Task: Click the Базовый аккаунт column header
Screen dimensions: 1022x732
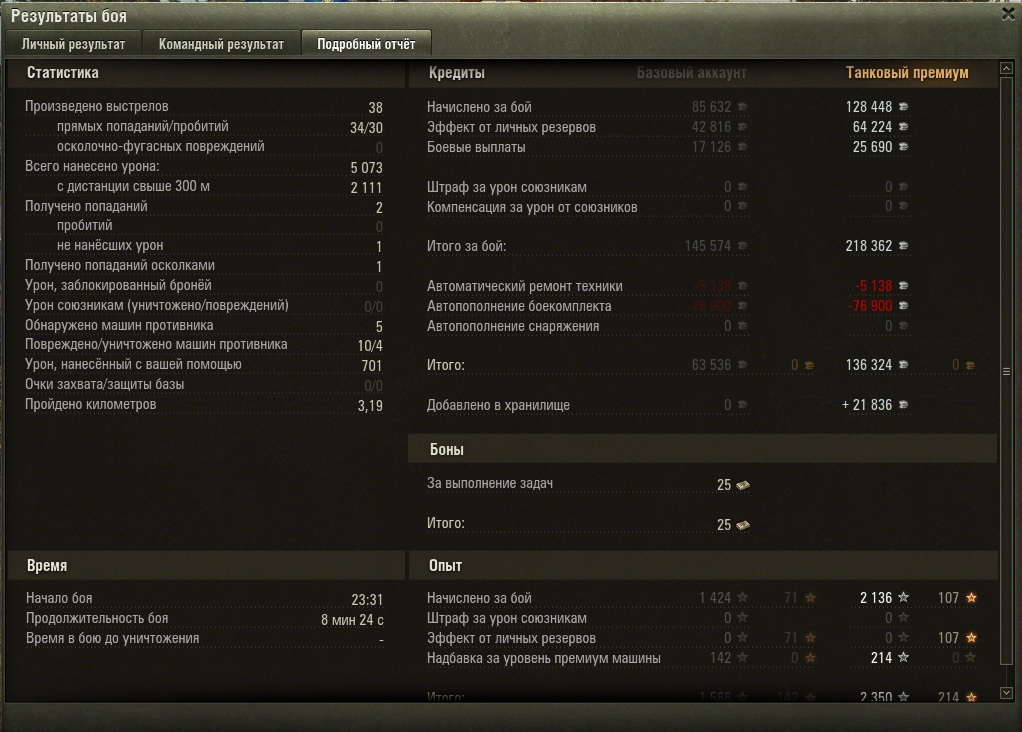Action: coord(692,72)
